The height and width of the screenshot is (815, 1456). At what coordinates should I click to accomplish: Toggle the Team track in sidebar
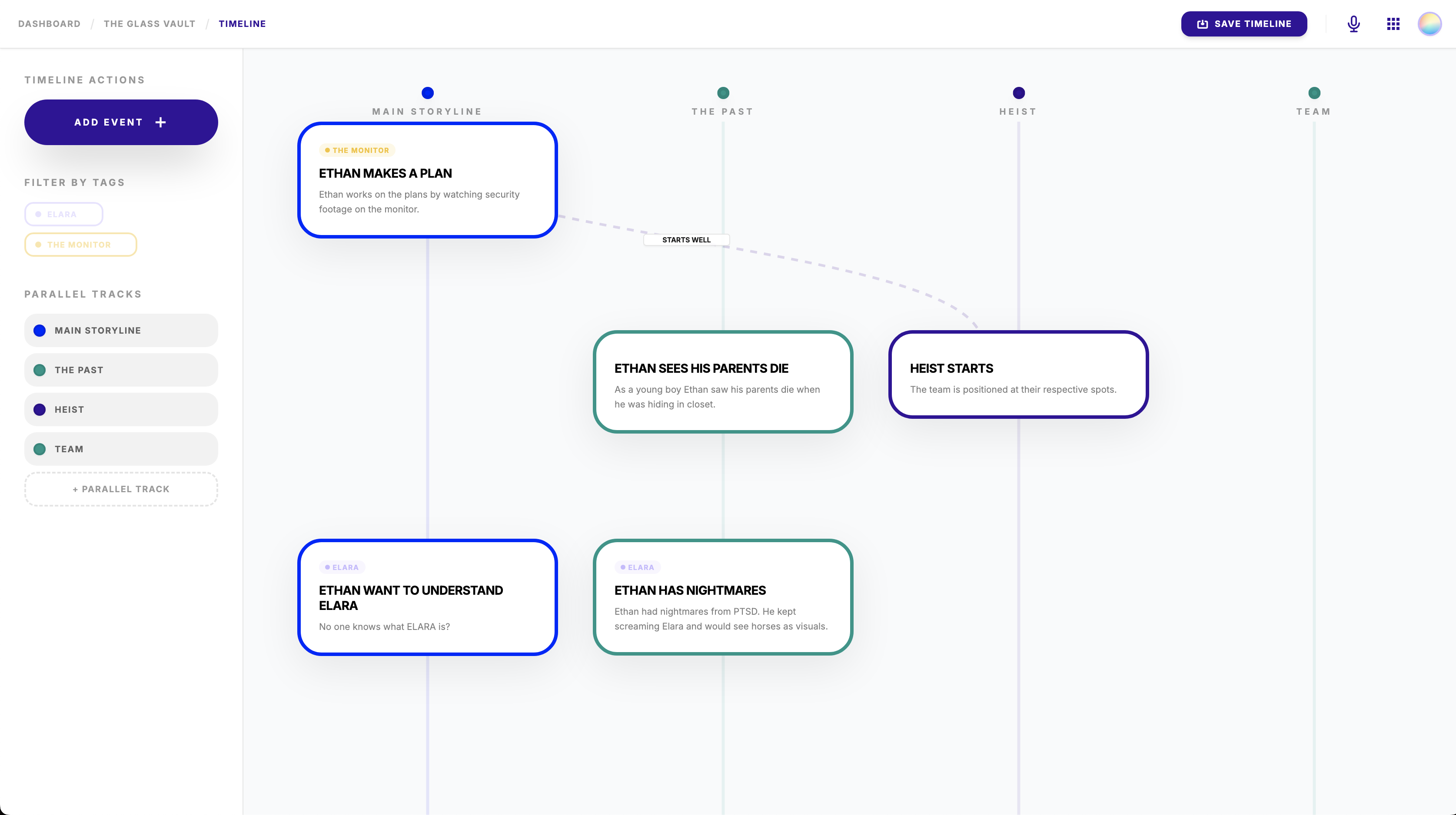121,449
